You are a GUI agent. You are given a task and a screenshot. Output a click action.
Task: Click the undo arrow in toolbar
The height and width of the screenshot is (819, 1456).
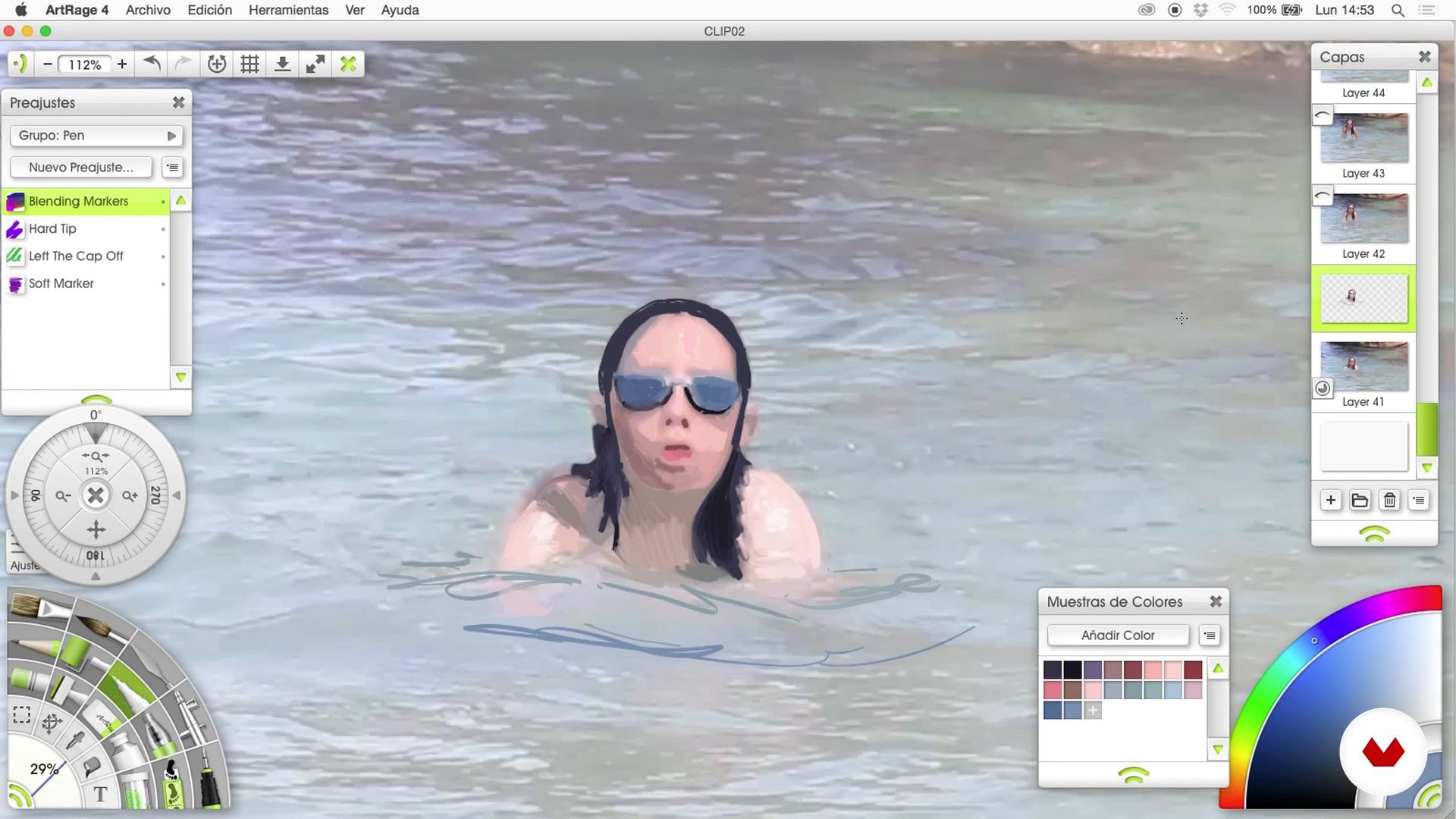152,64
